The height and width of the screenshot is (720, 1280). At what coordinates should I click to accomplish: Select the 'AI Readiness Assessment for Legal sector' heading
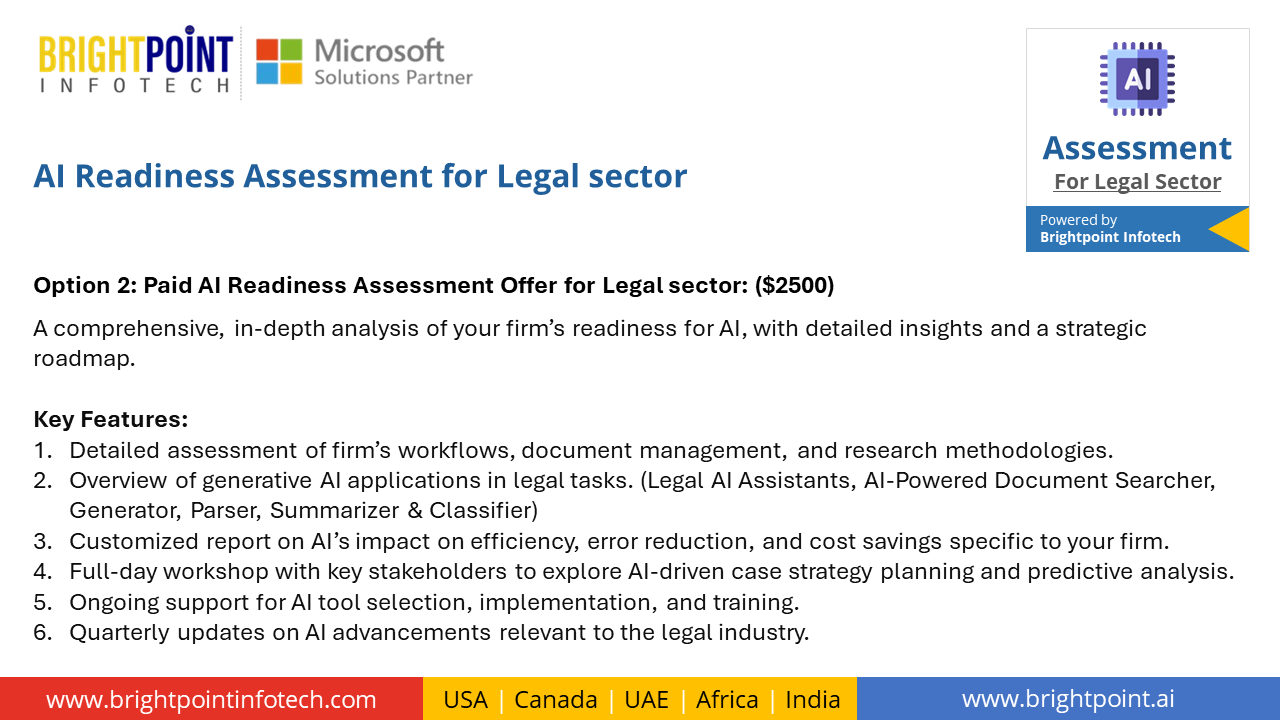[360, 176]
